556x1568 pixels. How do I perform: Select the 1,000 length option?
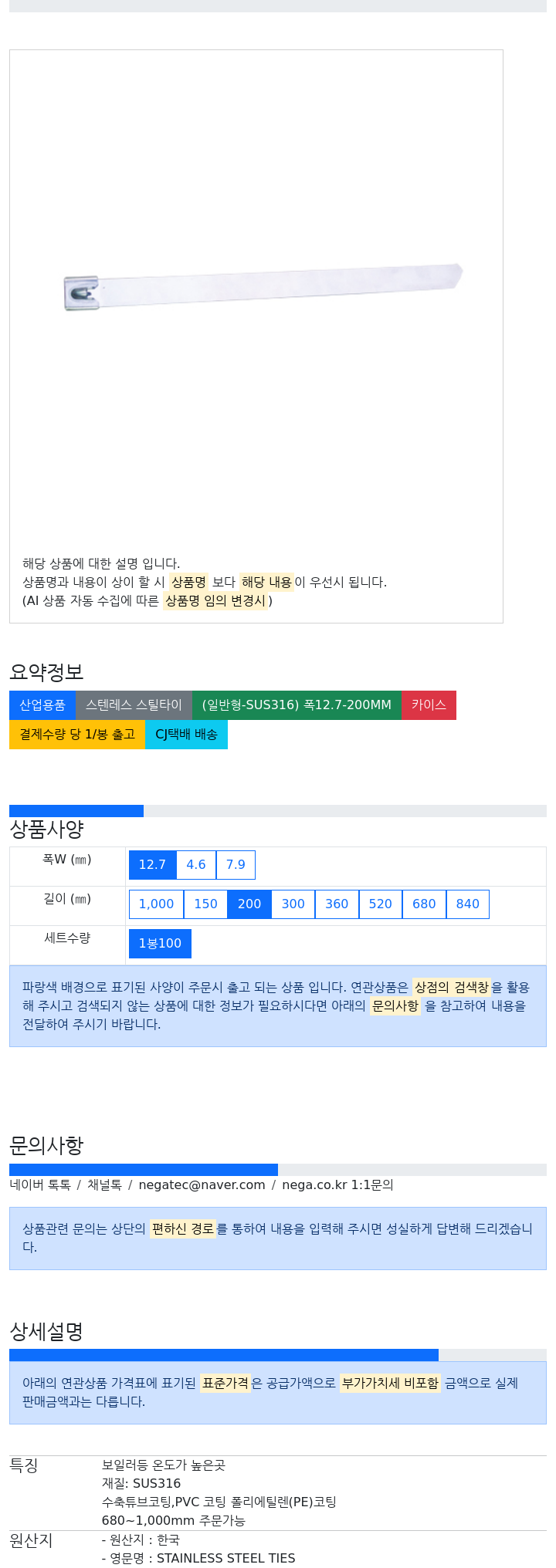pyautogui.click(x=156, y=904)
